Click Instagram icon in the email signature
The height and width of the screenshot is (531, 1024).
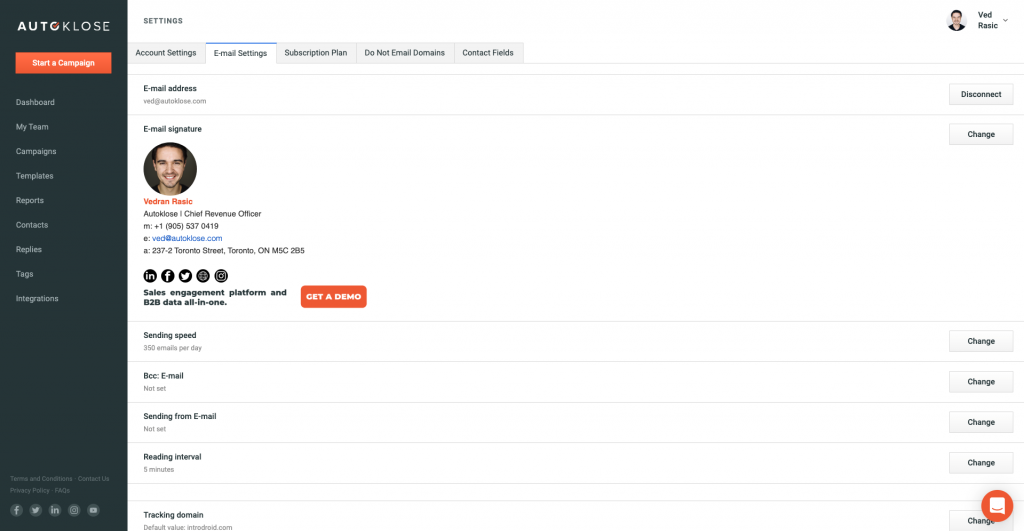(x=221, y=276)
